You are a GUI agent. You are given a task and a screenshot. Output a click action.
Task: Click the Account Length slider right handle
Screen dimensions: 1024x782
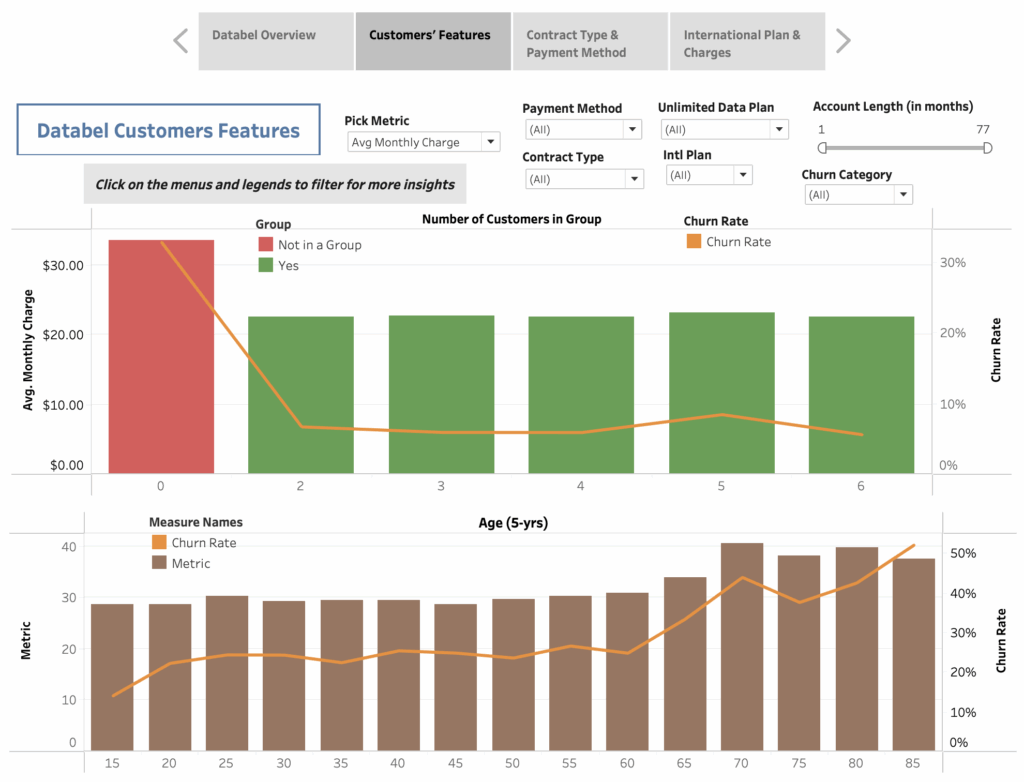[x=988, y=148]
